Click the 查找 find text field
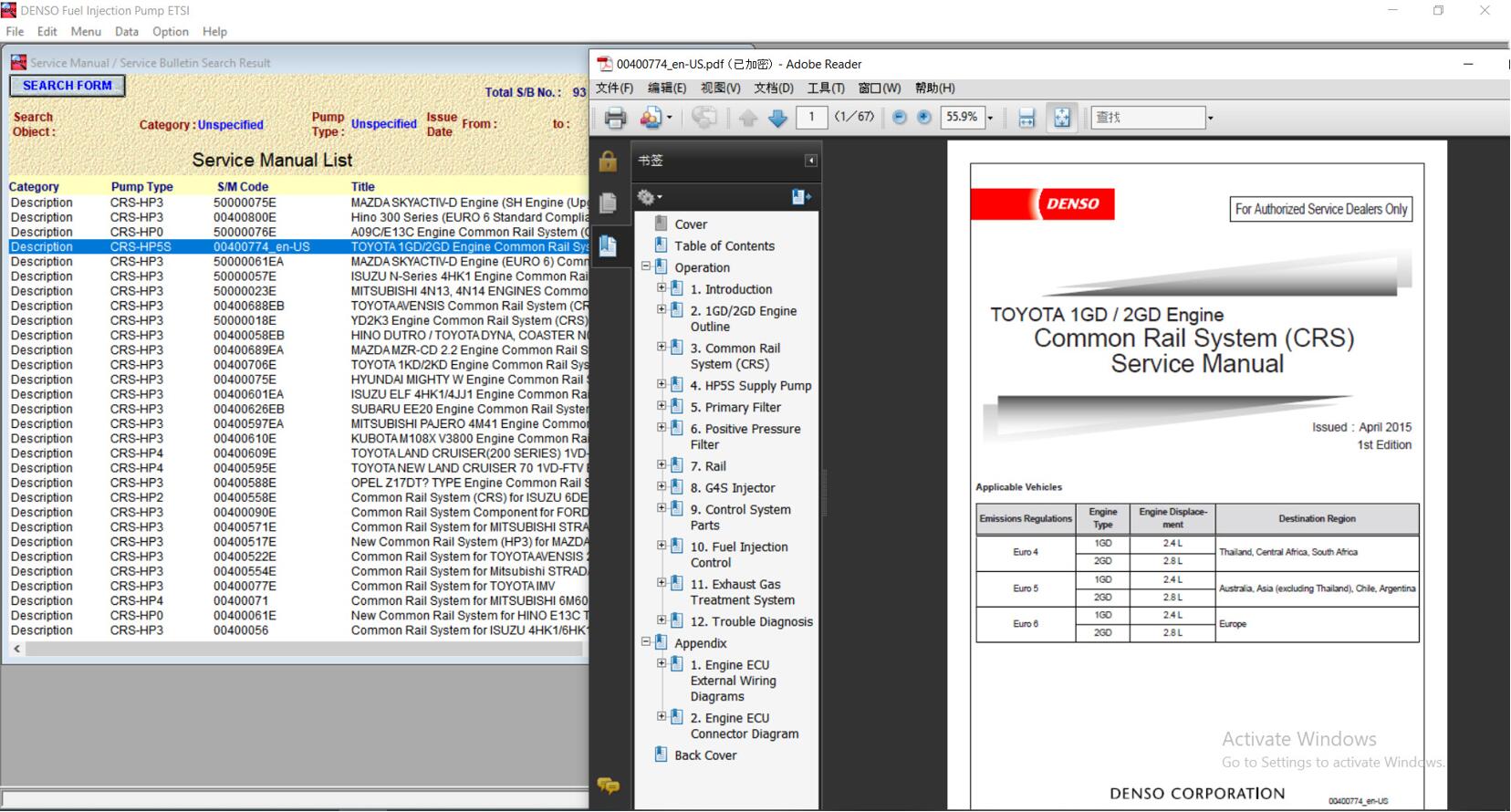The height and width of the screenshot is (812, 1511). (x=1148, y=117)
